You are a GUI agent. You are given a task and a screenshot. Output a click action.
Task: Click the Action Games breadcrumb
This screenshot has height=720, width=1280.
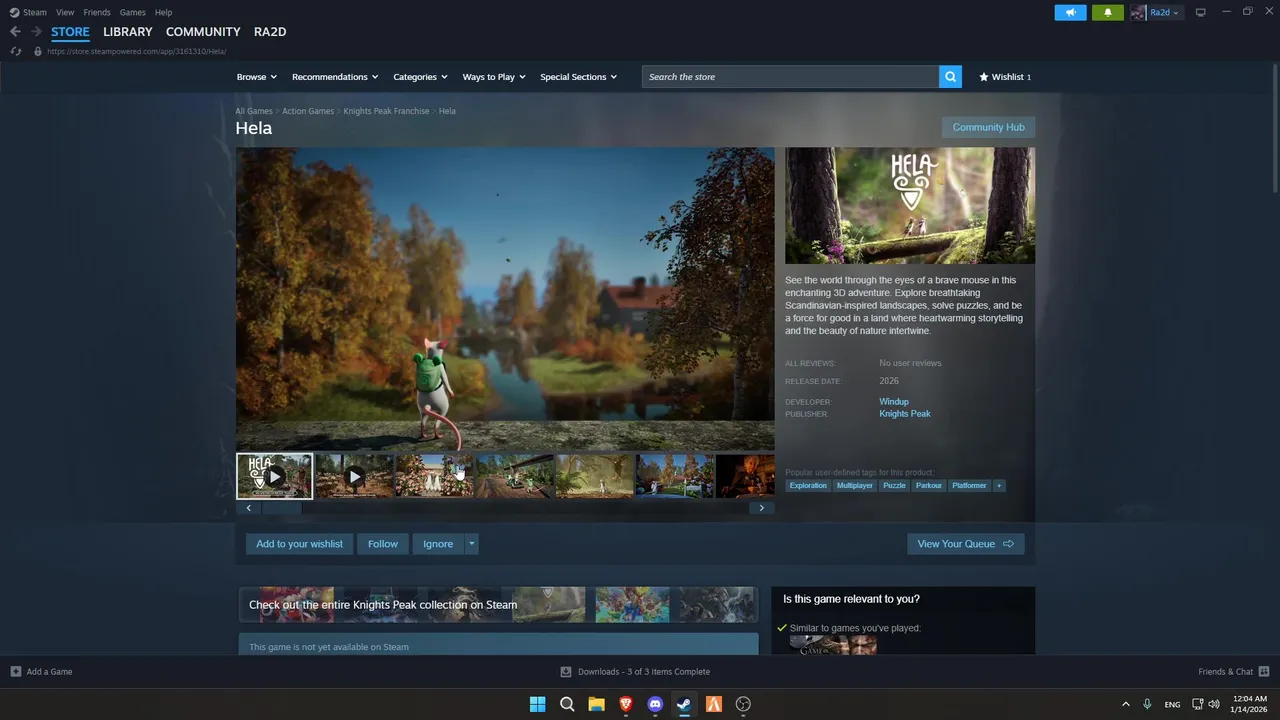tap(308, 111)
